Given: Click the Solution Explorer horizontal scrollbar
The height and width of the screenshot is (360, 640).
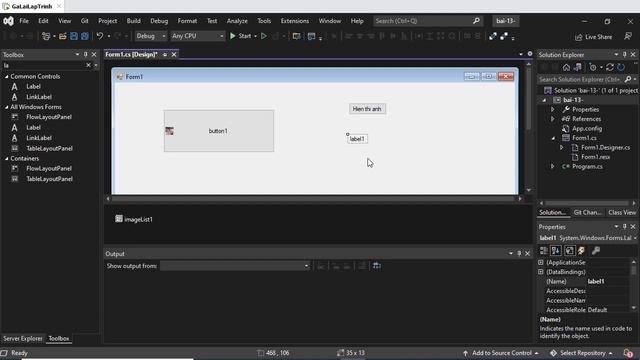Looking at the screenshot, I should 587,203.
